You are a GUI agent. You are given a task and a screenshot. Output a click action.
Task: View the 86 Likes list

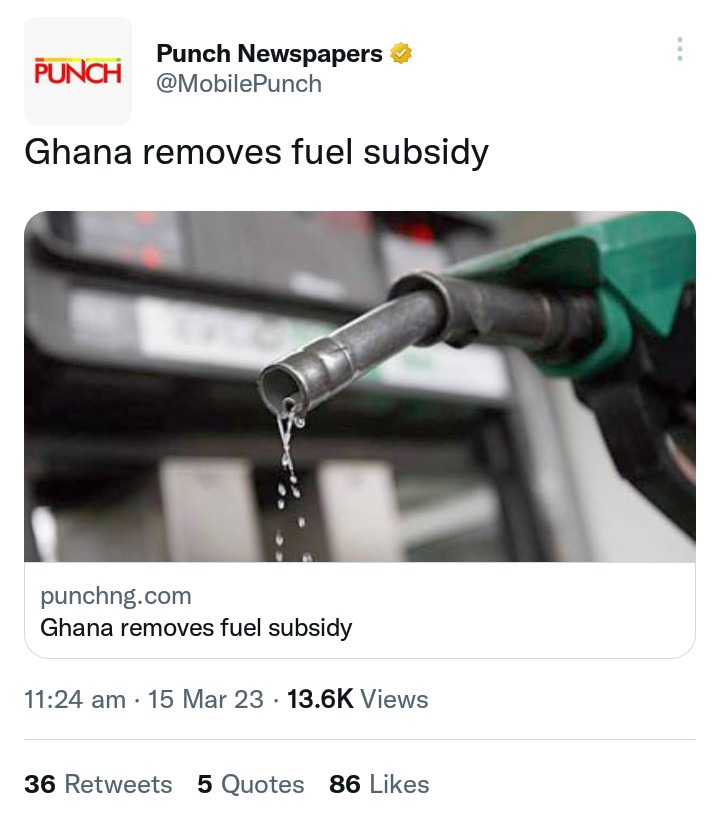pyautogui.click(x=379, y=784)
